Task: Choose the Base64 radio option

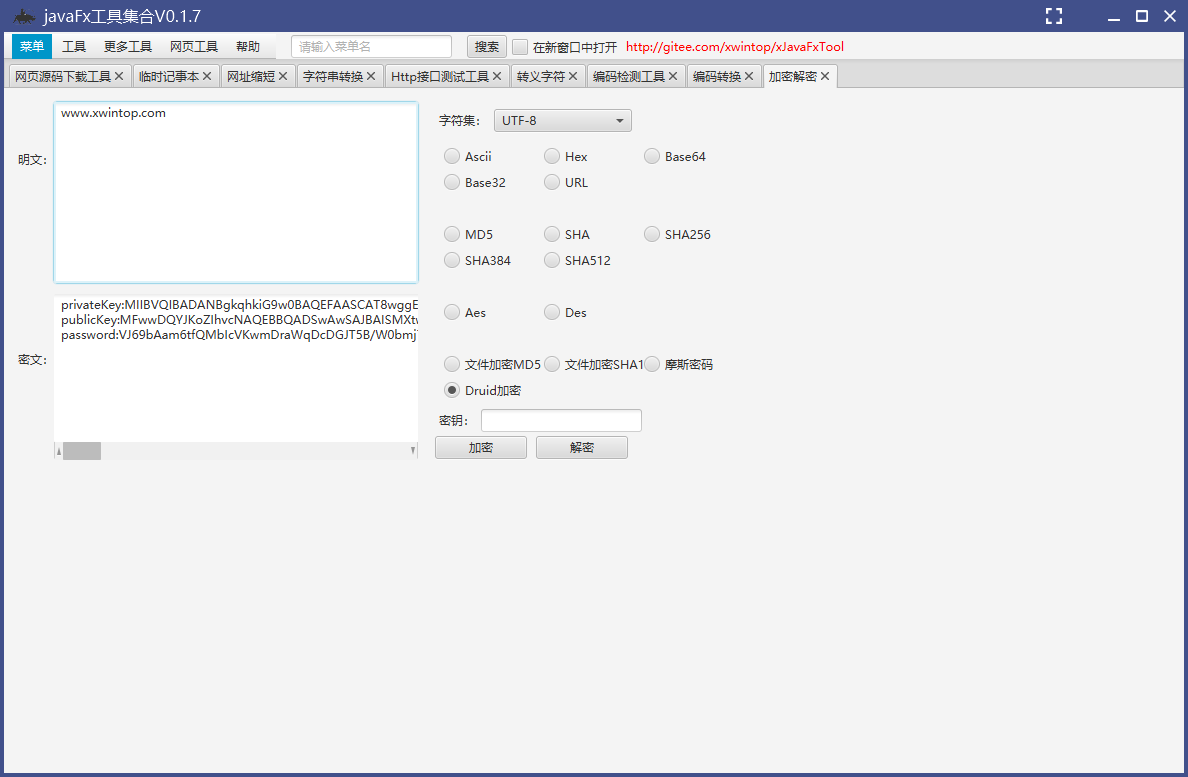Action: (x=652, y=156)
